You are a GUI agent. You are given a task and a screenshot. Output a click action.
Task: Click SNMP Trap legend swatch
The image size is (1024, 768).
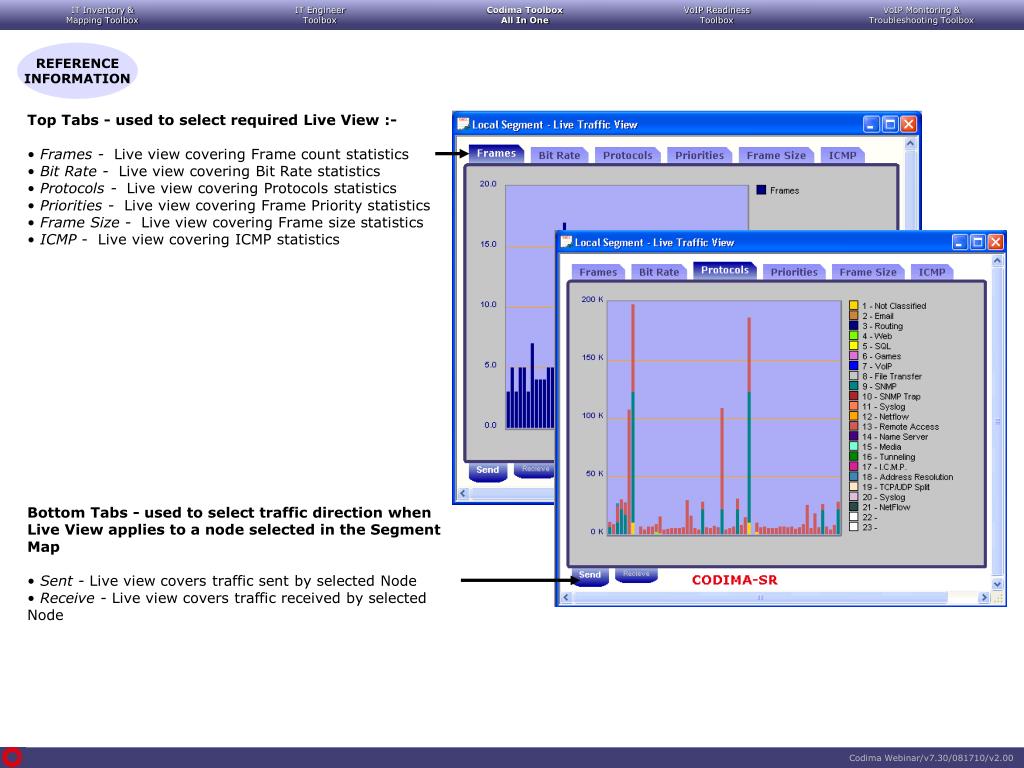854,396
